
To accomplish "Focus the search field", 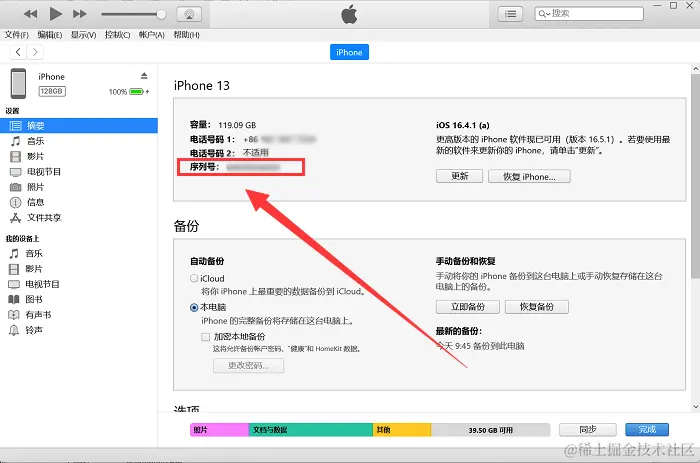I will point(589,14).
